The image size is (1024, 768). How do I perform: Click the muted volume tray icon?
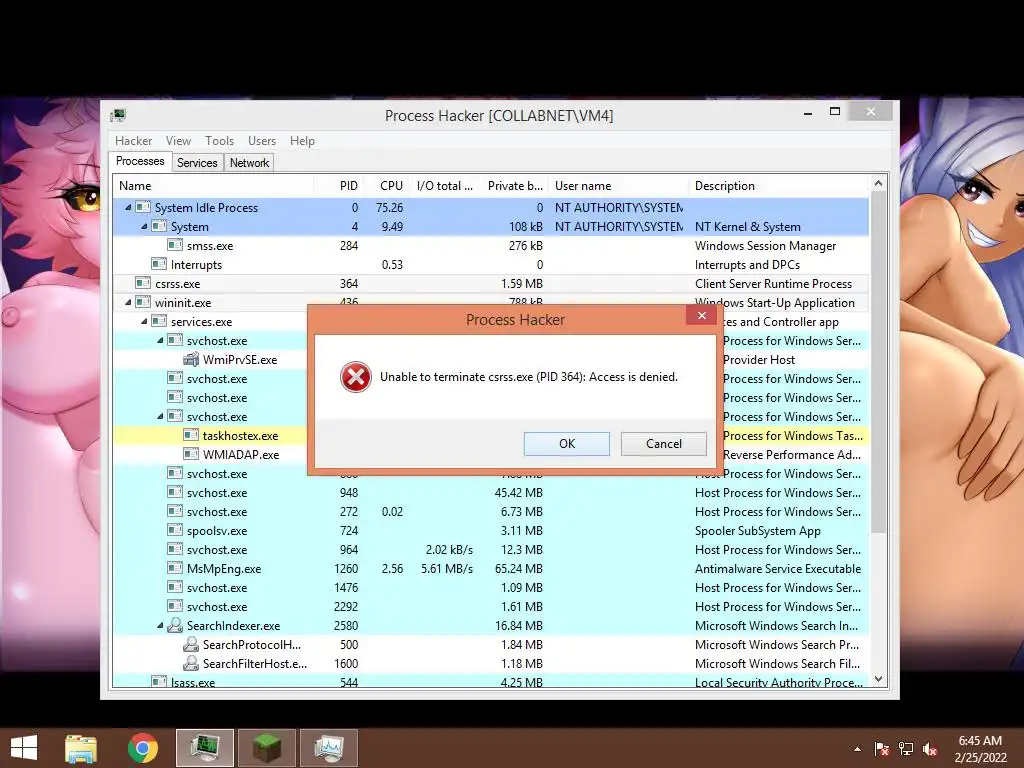point(930,749)
